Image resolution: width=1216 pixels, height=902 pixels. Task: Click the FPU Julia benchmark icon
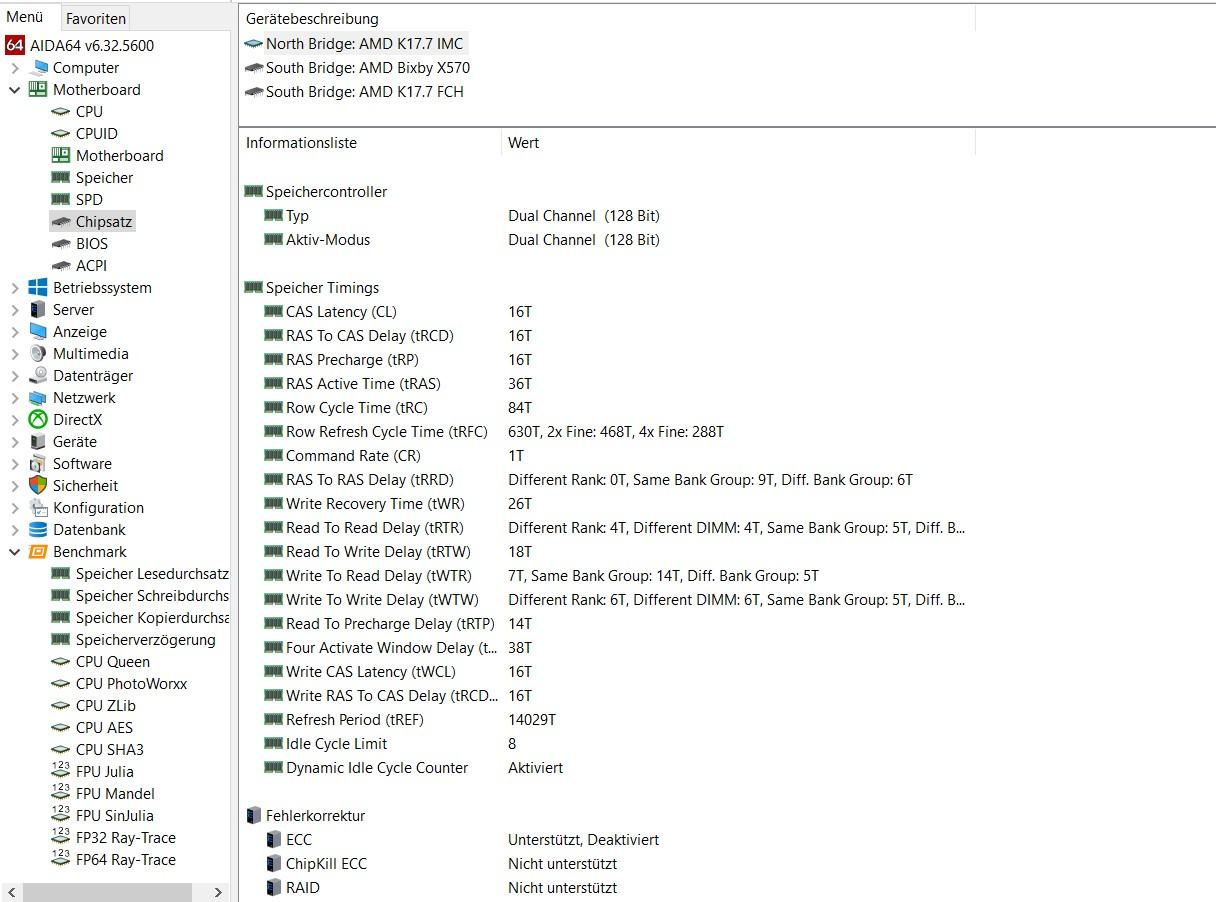60,772
